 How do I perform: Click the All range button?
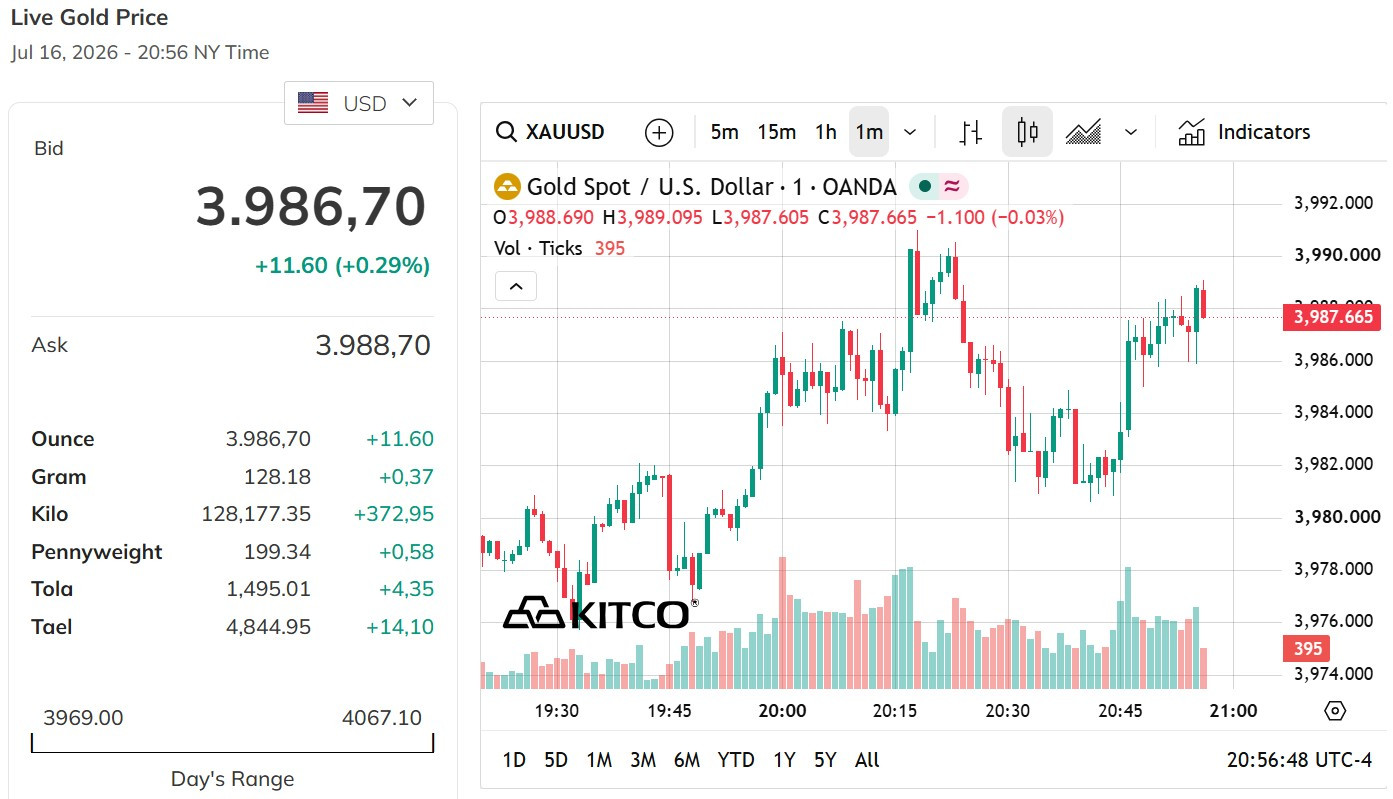pyautogui.click(x=867, y=760)
